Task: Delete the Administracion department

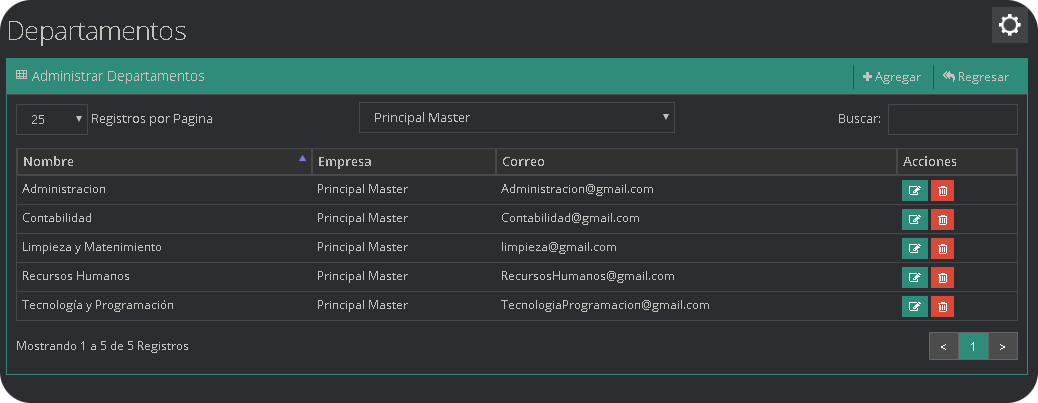Action: point(942,190)
